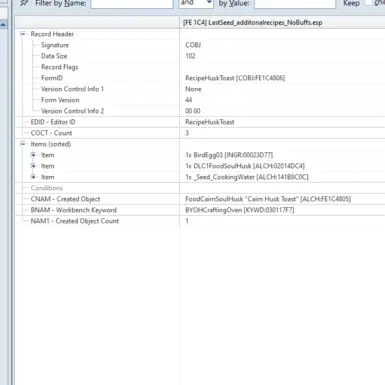The image size is (385, 385).
Task: Toggle the Keep checkbox
Action: (368, 3)
